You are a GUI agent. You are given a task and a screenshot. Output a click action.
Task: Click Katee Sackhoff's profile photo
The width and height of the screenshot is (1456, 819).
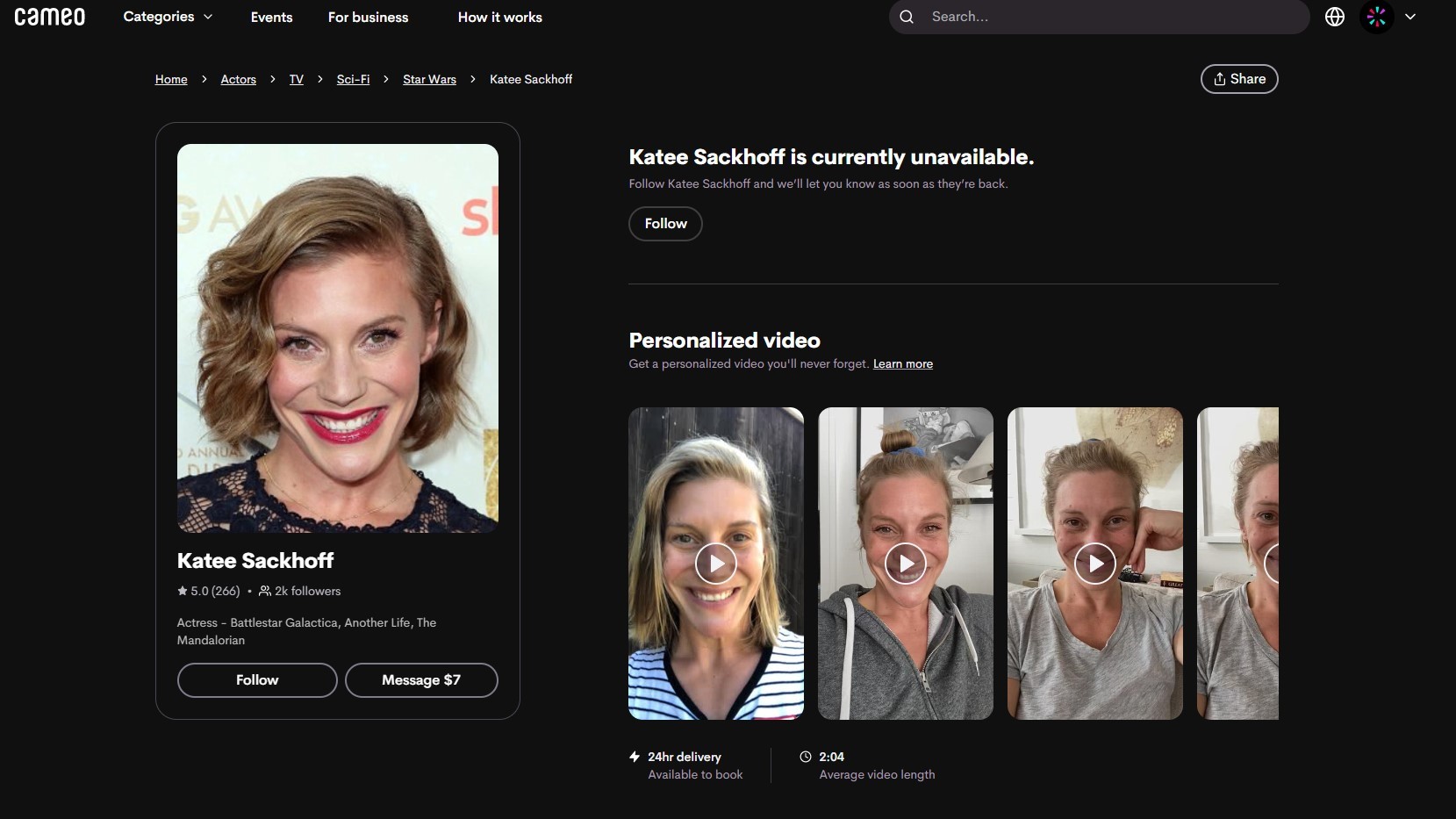pyautogui.click(x=338, y=338)
